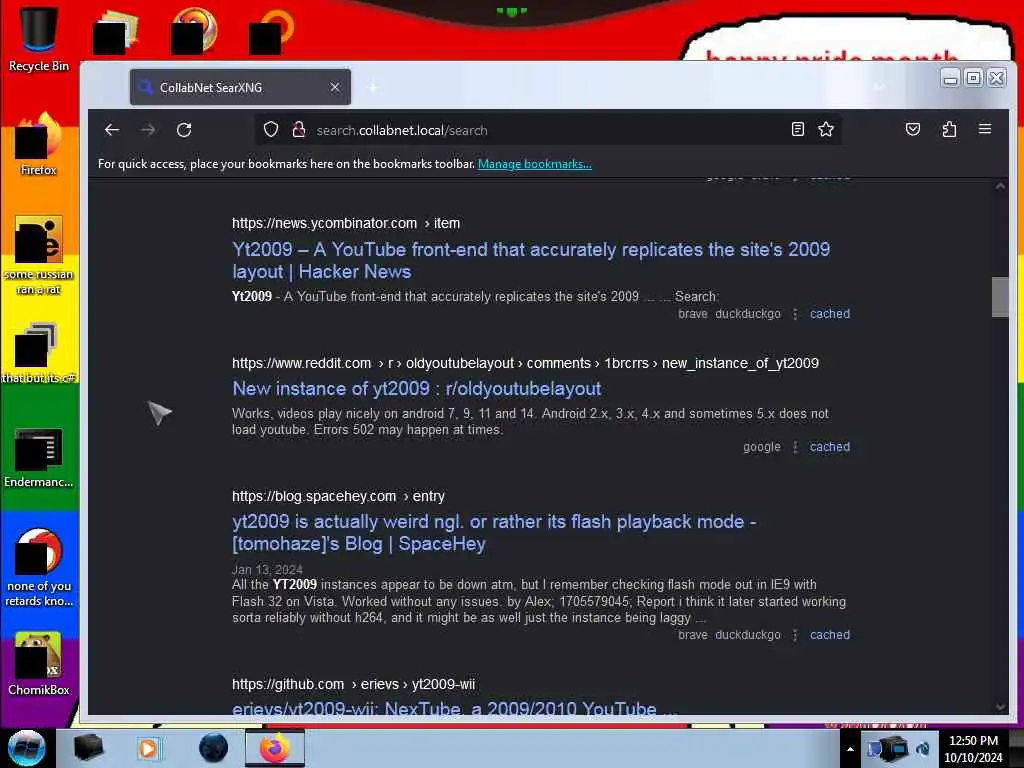Open cached link for Hacker News result
Image resolution: width=1024 pixels, height=768 pixels.
pyautogui.click(x=829, y=314)
